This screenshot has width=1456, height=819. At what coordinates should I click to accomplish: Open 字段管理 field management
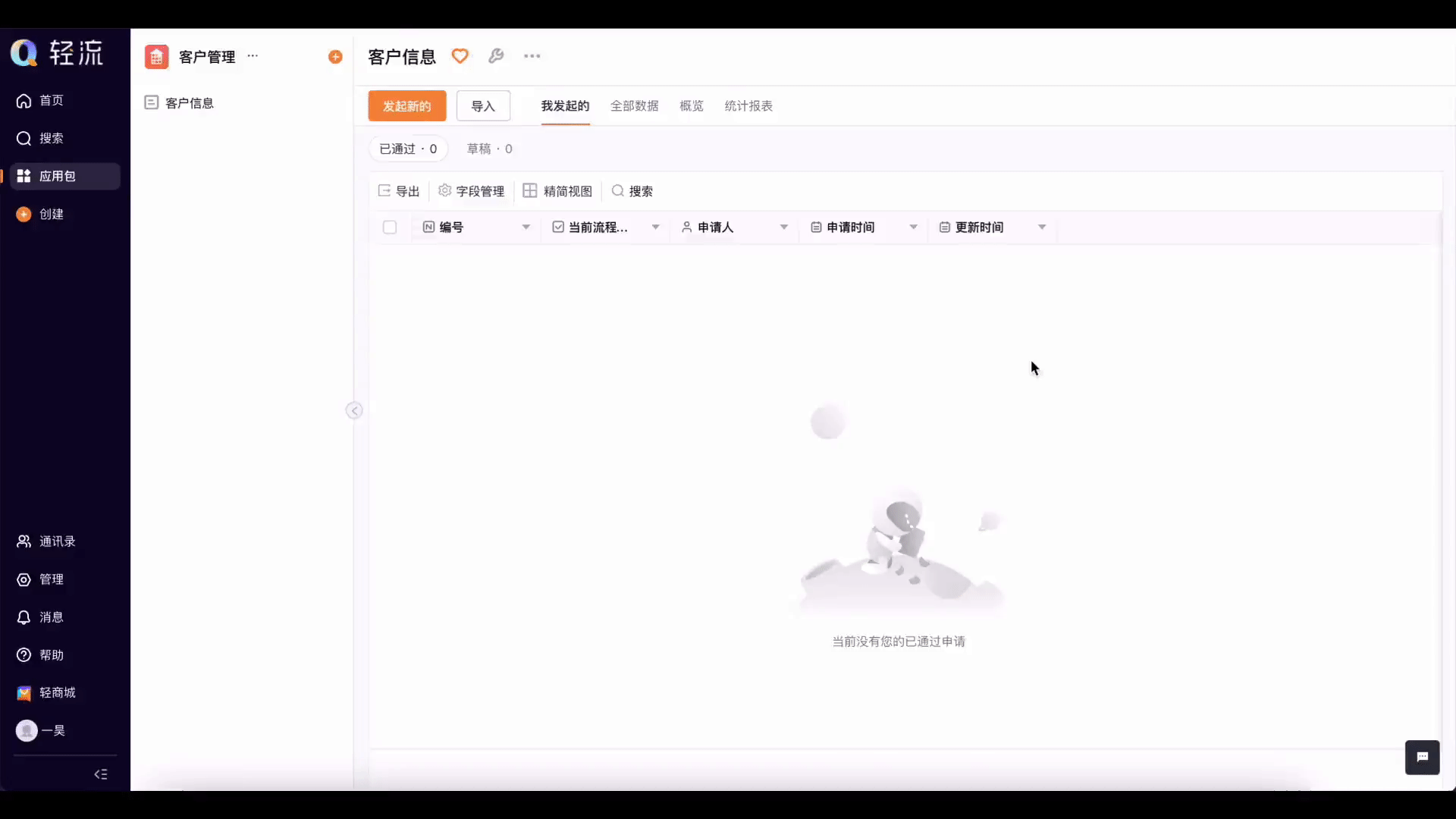click(472, 191)
